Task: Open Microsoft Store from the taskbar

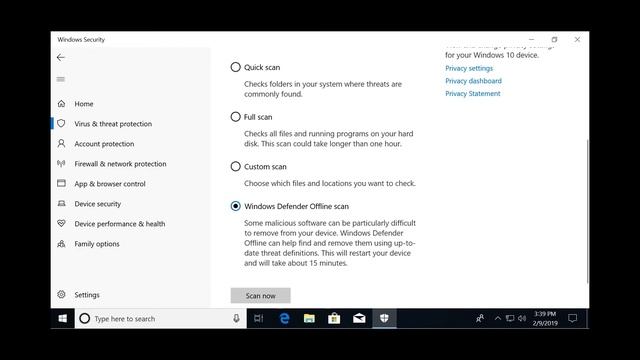Action: tap(334, 318)
